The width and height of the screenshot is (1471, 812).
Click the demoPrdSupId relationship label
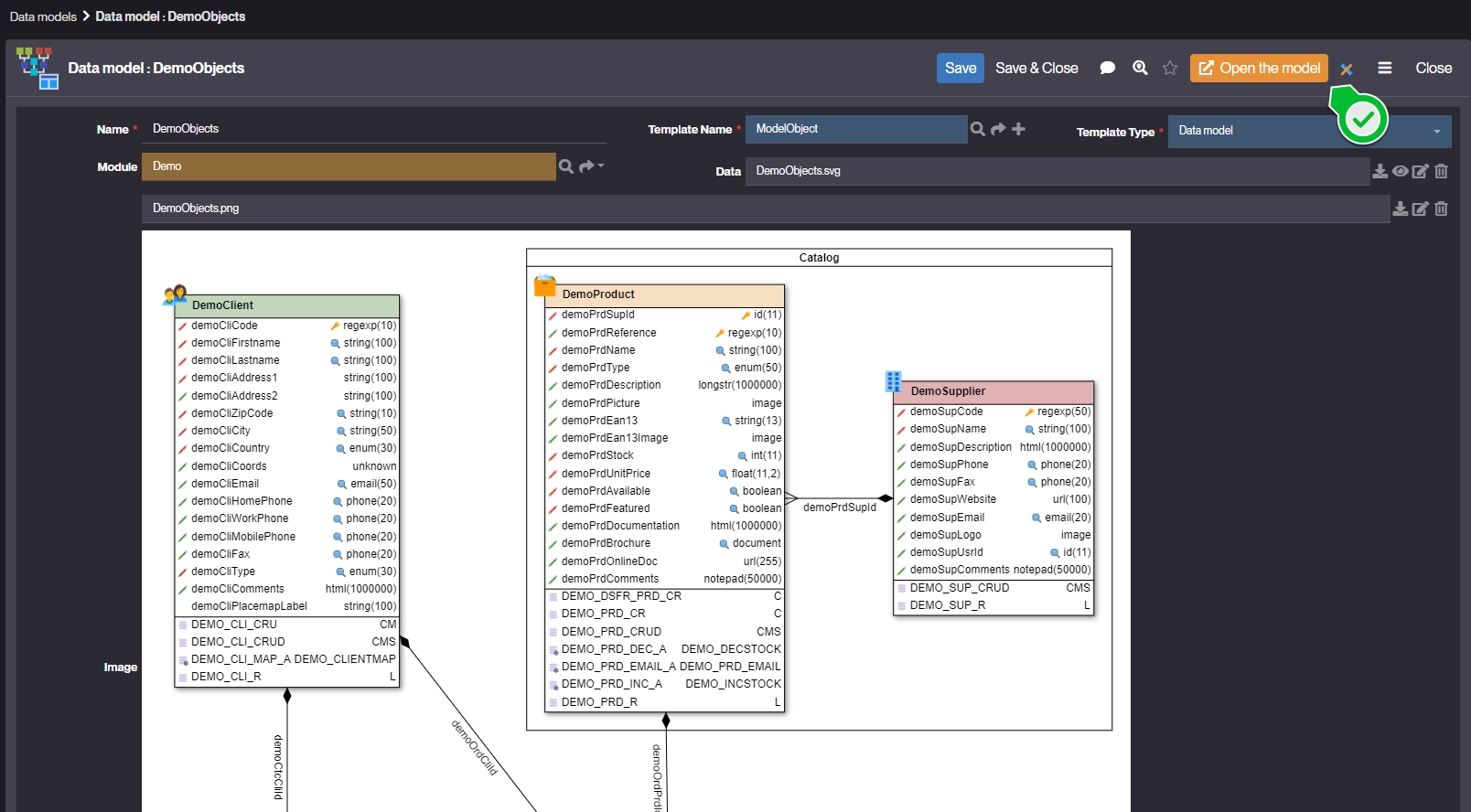pos(840,507)
